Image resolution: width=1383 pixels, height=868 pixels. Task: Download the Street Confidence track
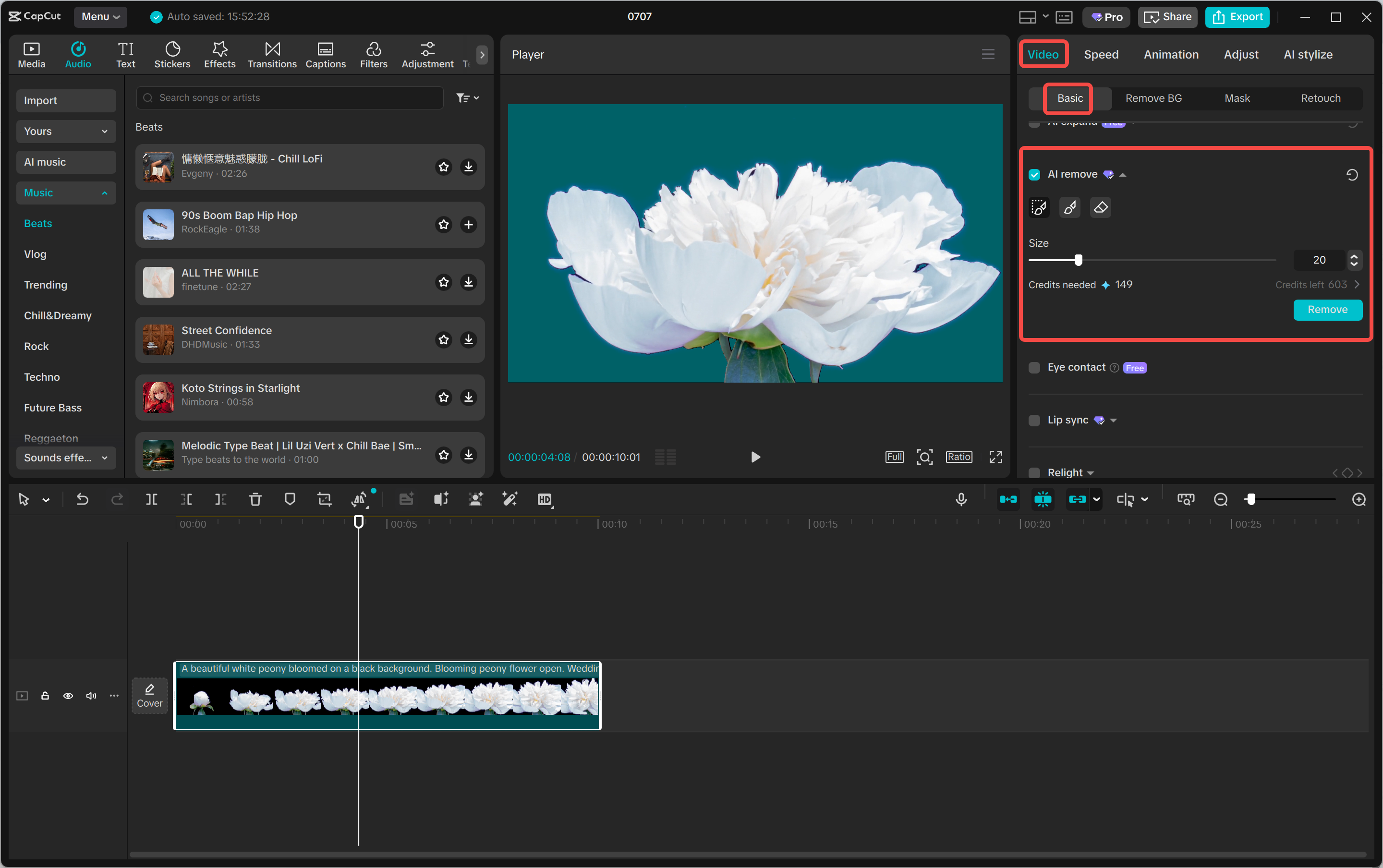point(469,339)
